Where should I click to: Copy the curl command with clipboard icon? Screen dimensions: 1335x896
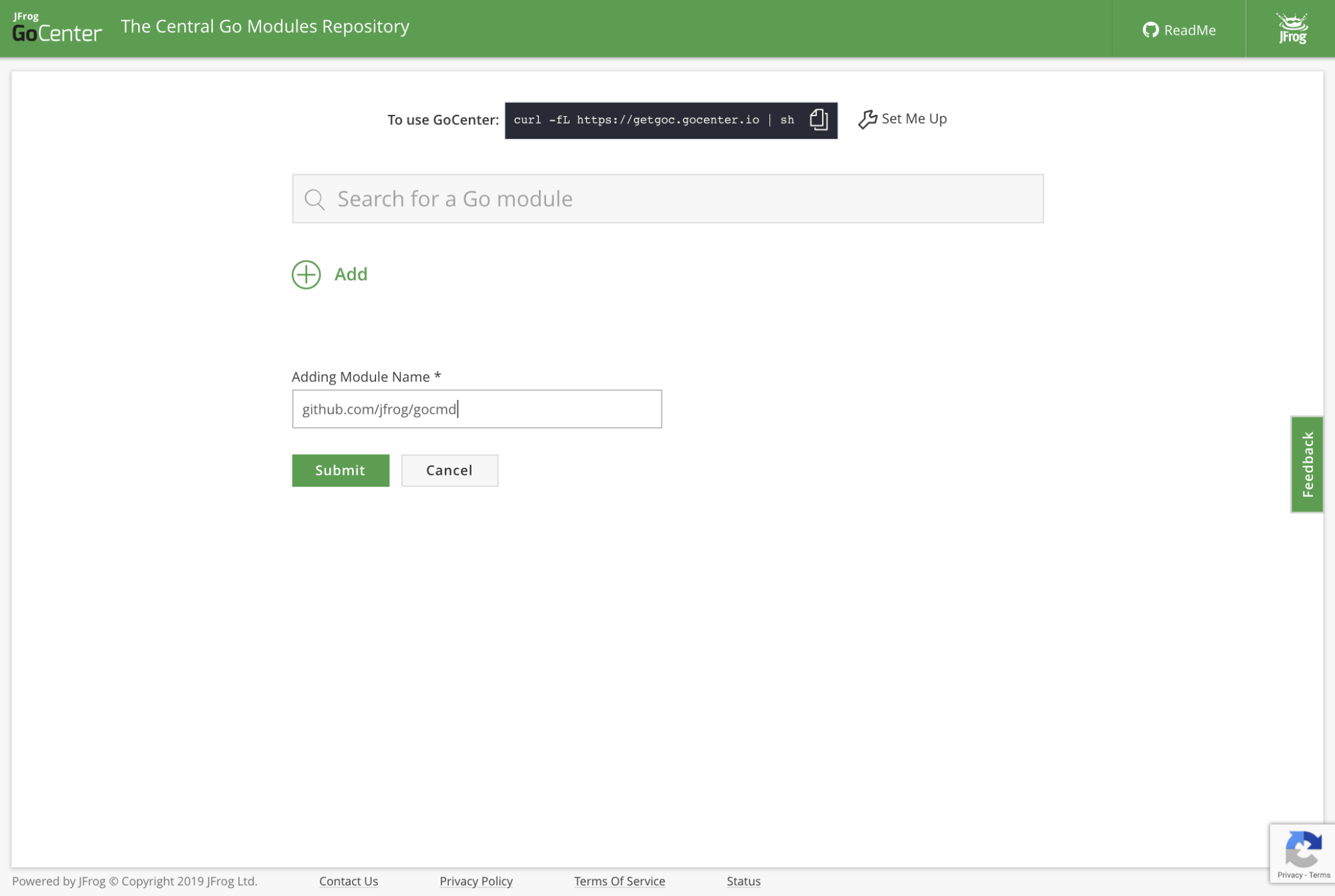tap(819, 120)
